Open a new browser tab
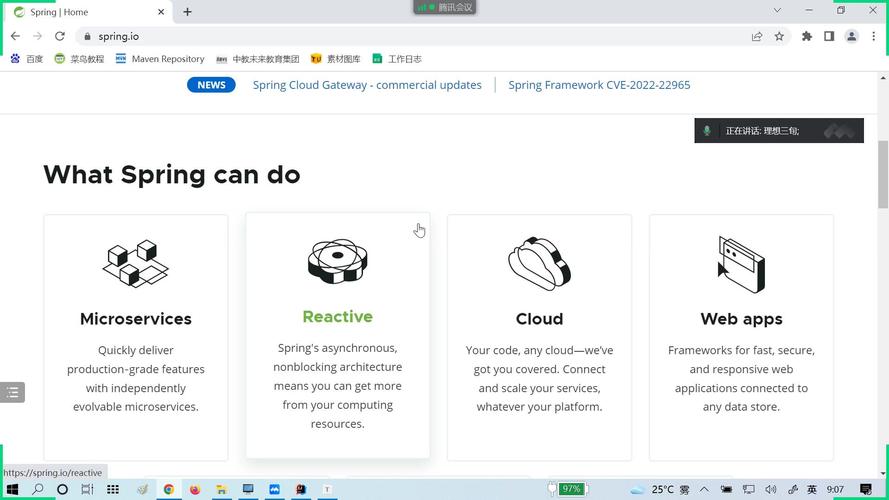The image size is (889, 500). point(187,12)
